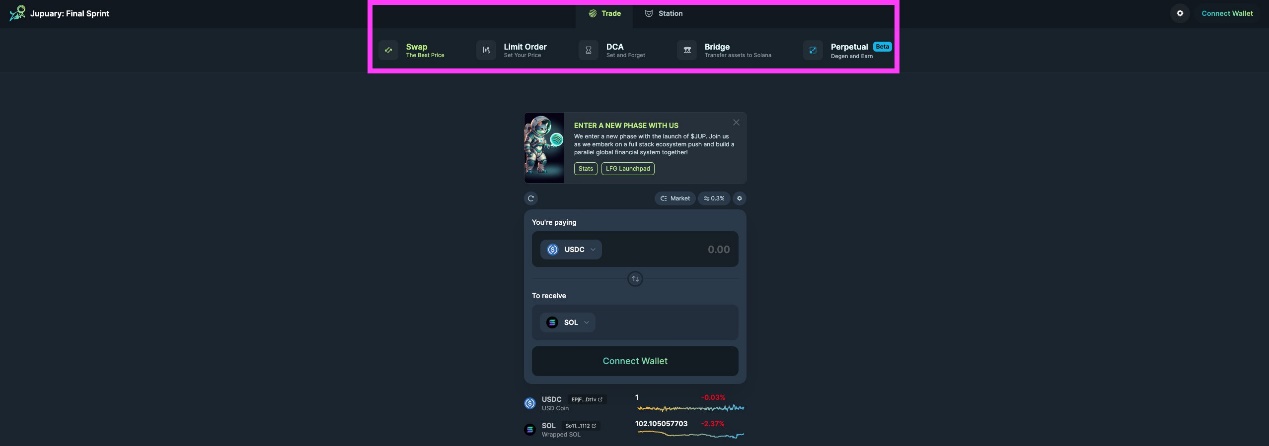The image size is (1269, 446).
Task: Click the refresh icon above the swap panel
Action: tap(531, 198)
